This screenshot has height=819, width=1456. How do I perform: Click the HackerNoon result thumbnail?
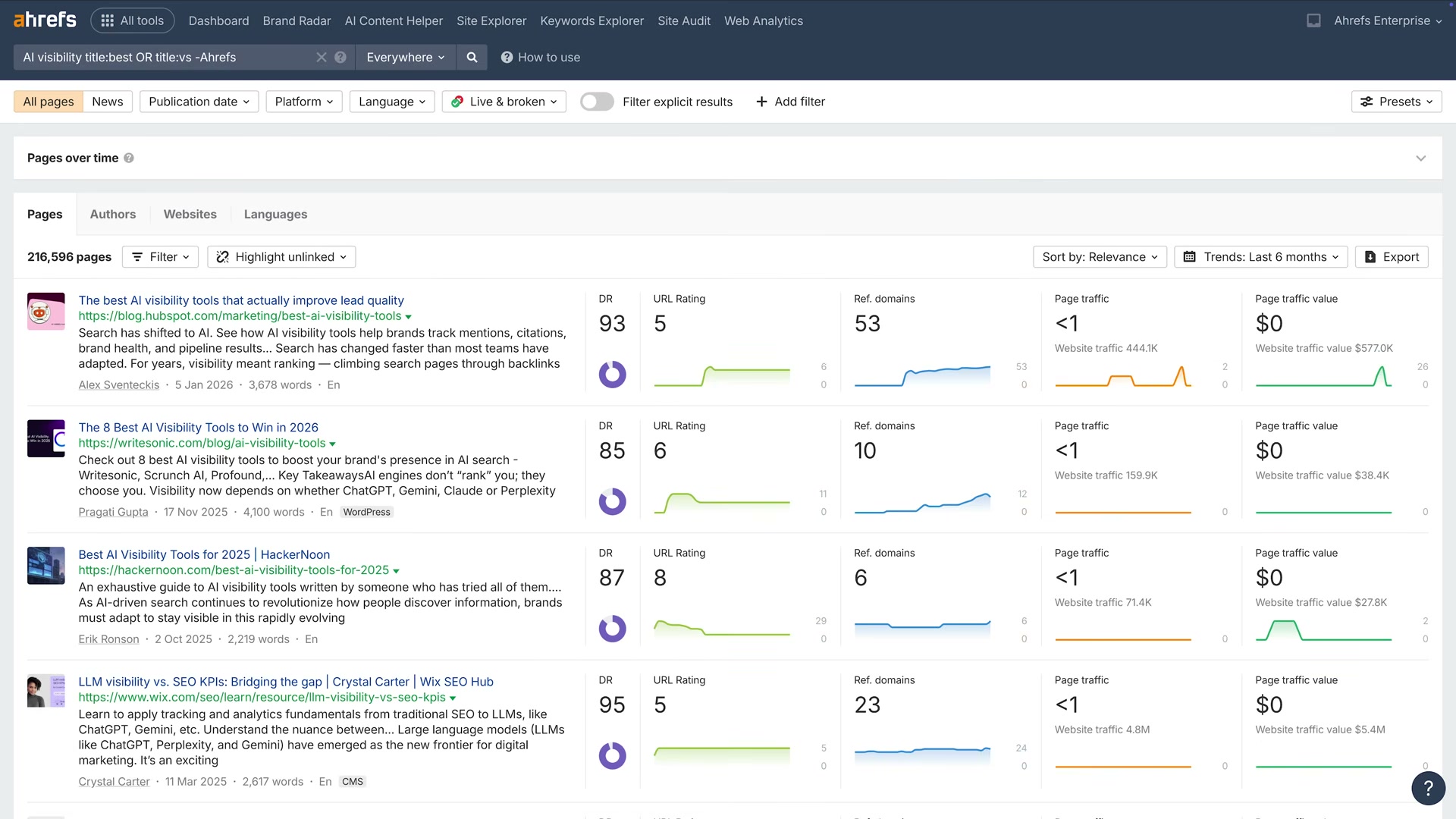pos(46,566)
